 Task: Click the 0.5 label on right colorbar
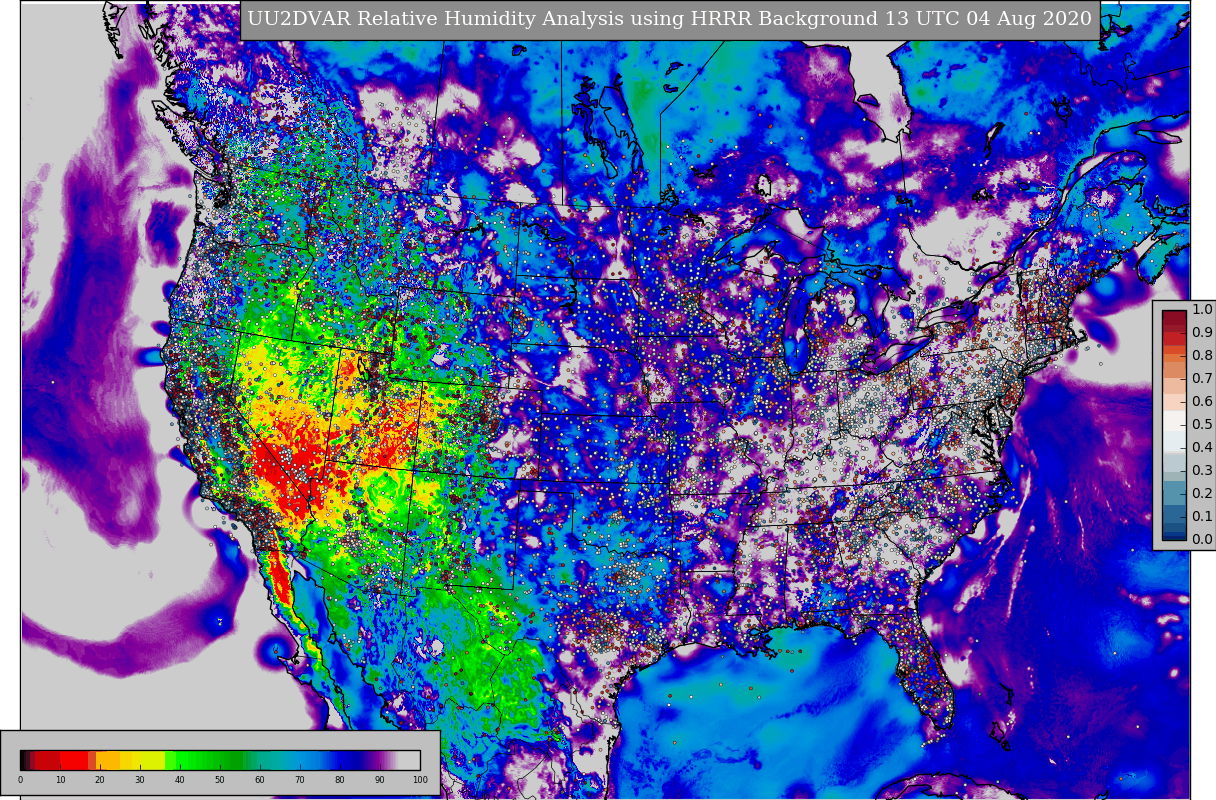click(x=1202, y=424)
